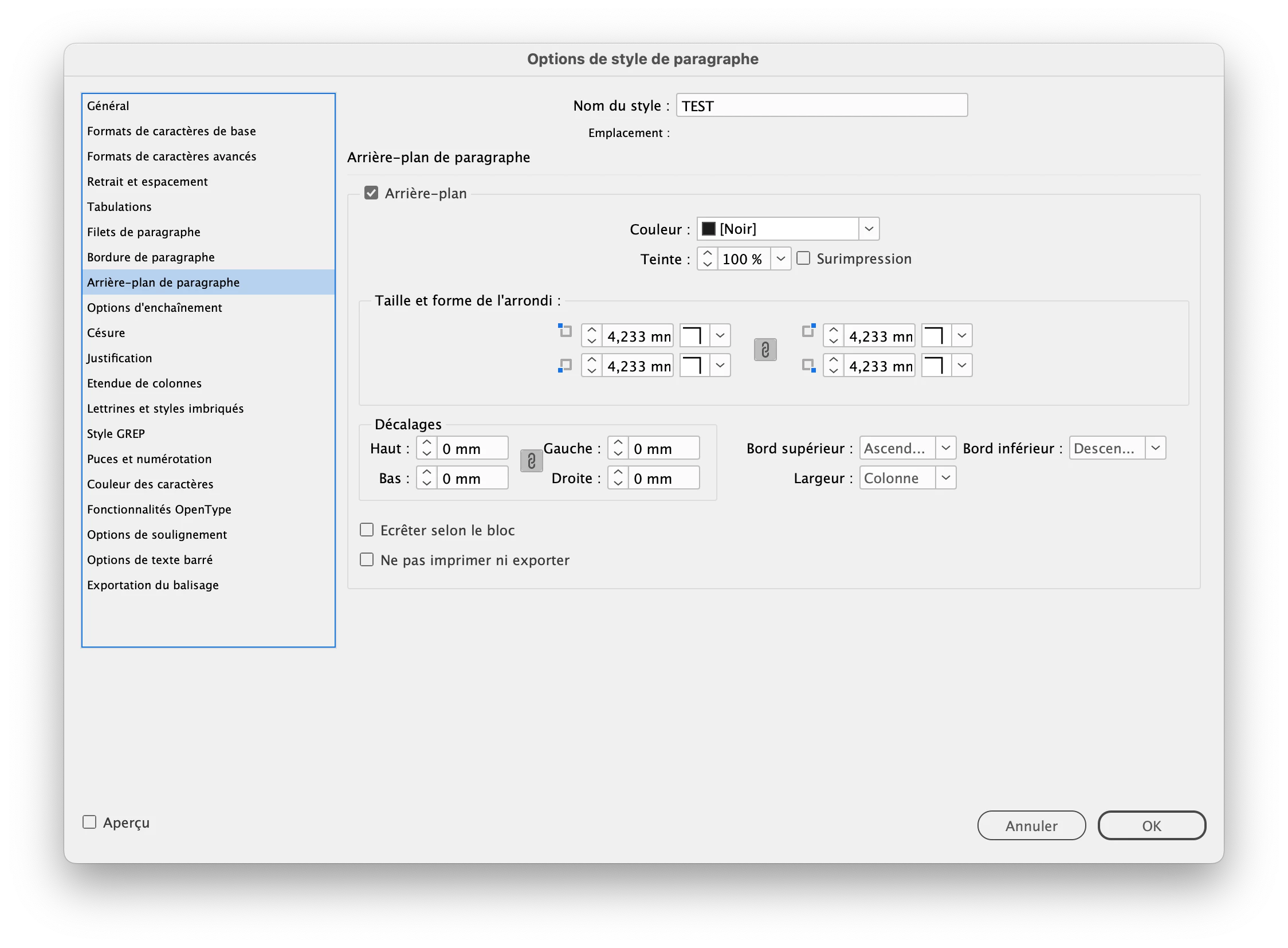The image size is (1288, 948).
Task: Open the Style GREP section
Action: [x=116, y=434]
